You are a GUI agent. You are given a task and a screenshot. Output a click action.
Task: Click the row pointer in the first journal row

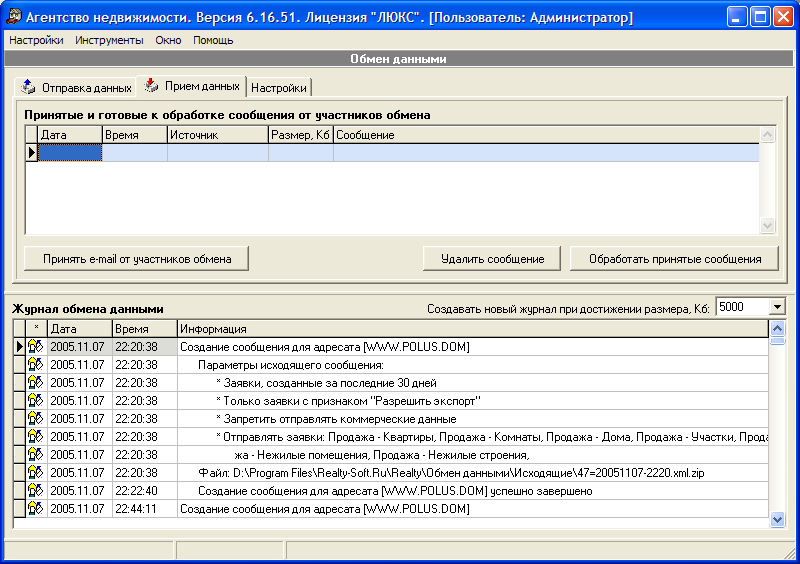19,347
